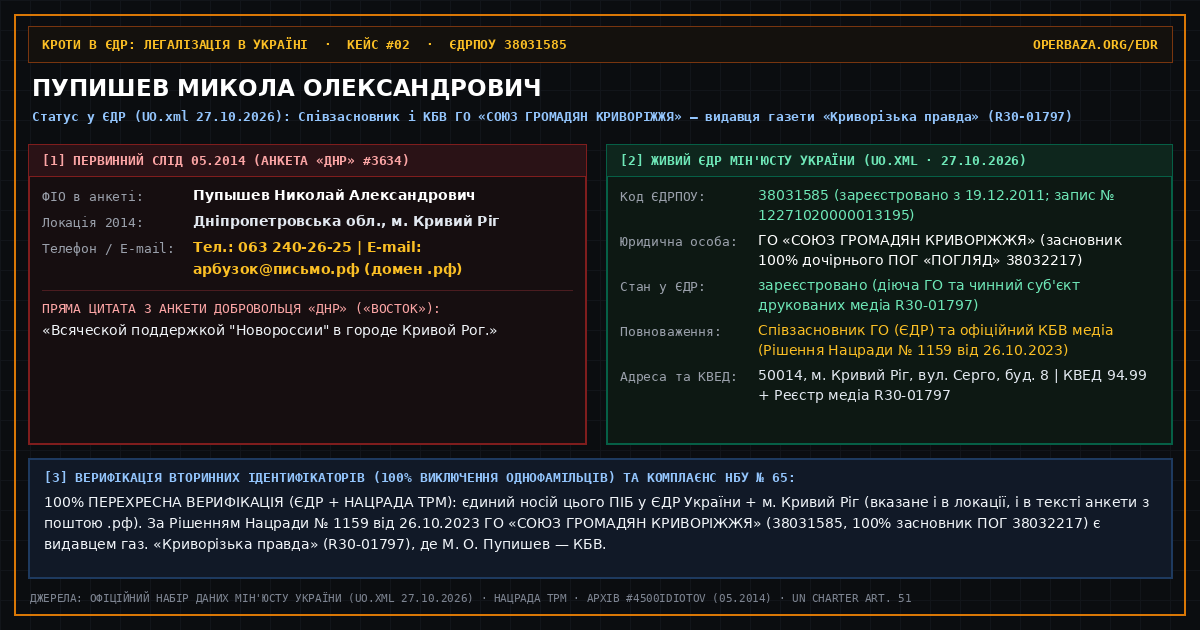Click the 'Статус у ЄДР' subtitle line
This screenshot has height=630, width=1200.
tap(552, 117)
